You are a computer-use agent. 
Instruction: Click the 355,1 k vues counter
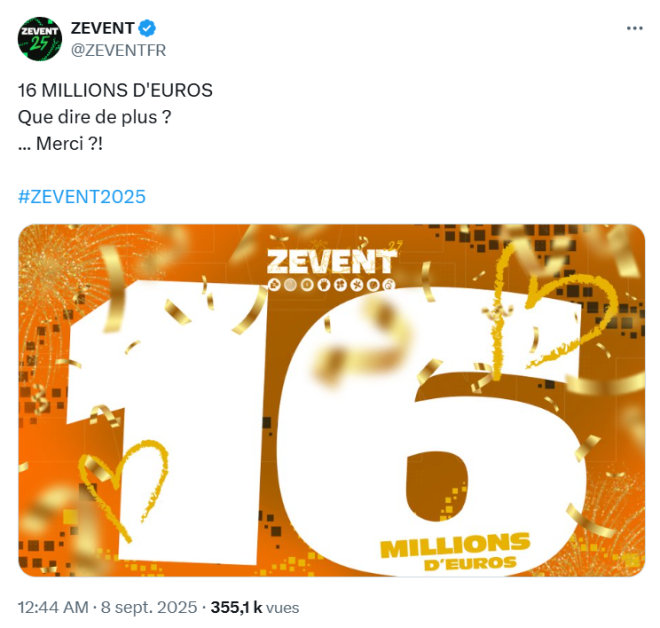pyautogui.click(x=255, y=607)
